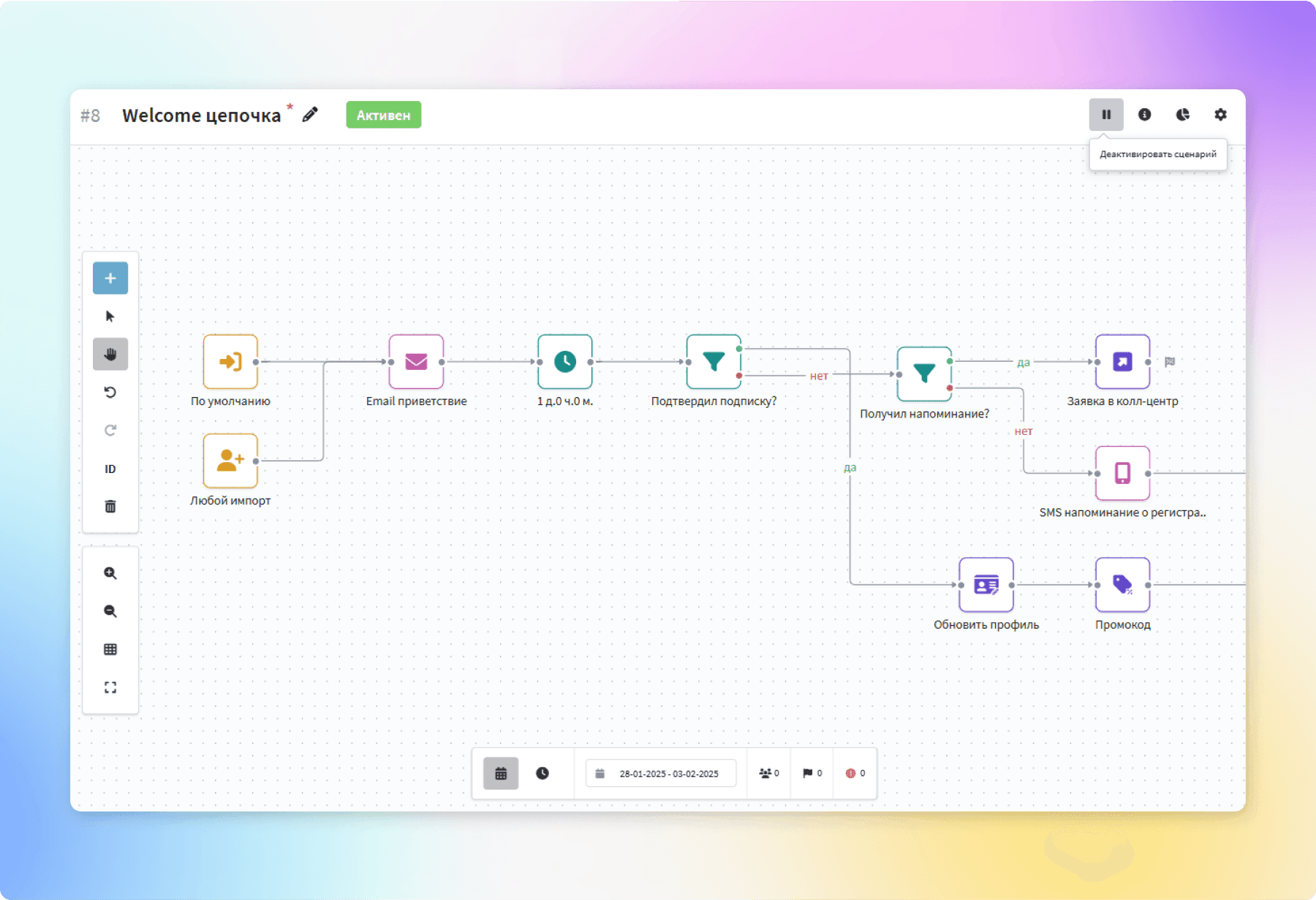Delete selection with trash icon
Screen dimensions: 1316x900
(110, 507)
